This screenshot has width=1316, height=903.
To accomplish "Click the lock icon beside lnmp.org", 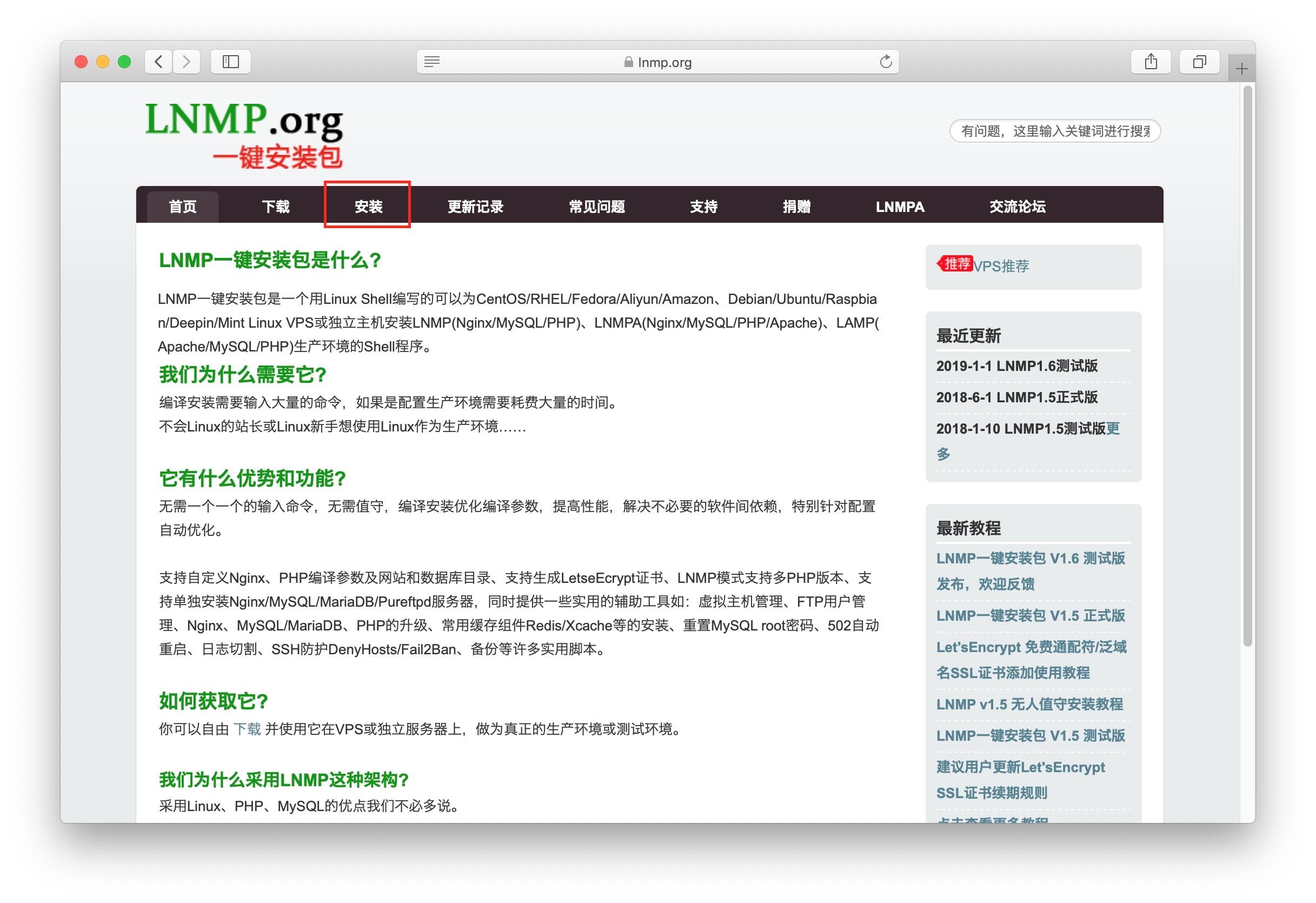I will (628, 62).
